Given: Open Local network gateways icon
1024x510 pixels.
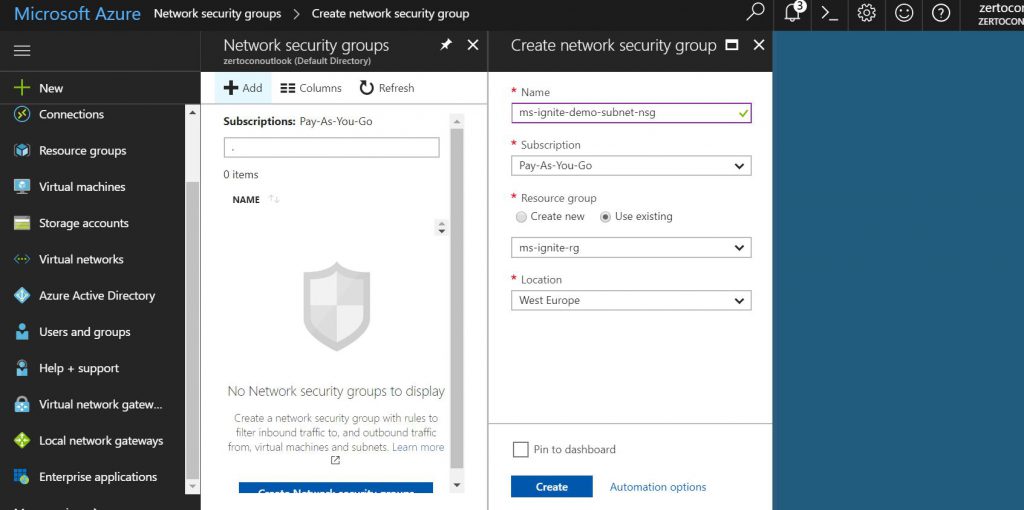Looking at the screenshot, I should [22, 441].
